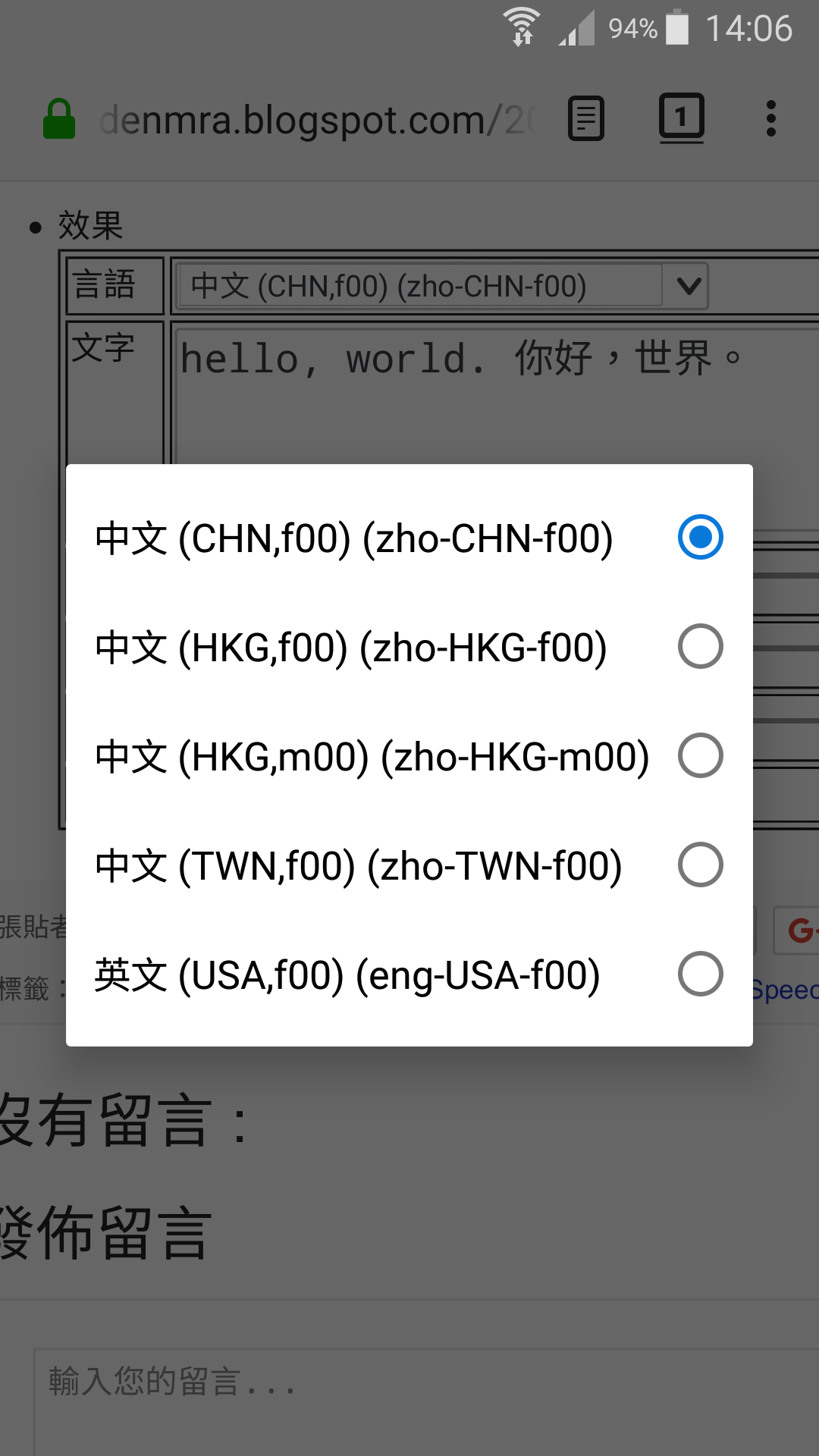Tap the green padlock security icon

point(59,119)
